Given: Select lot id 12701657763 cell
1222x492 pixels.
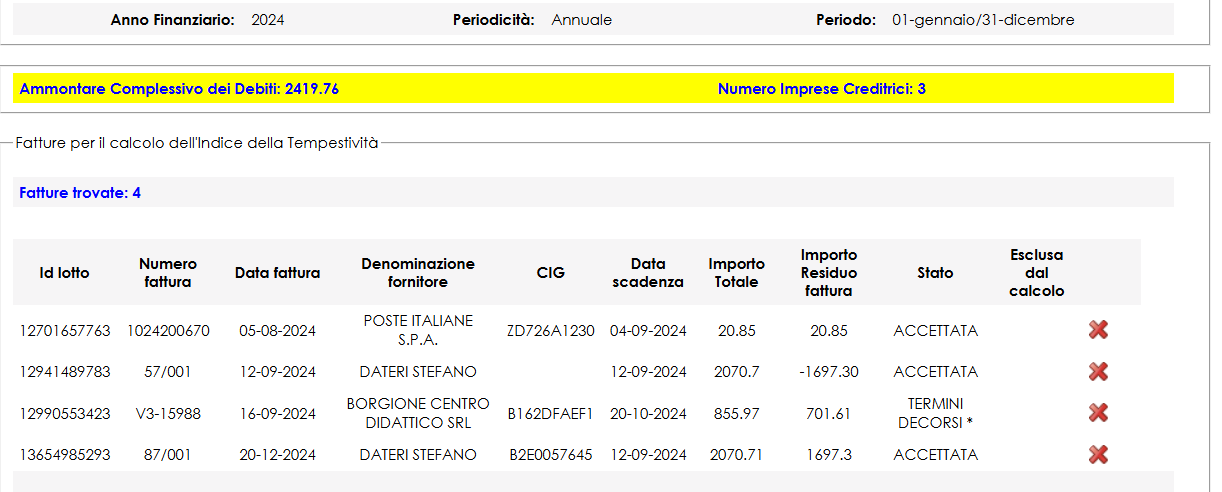Looking at the screenshot, I should 65,330.
